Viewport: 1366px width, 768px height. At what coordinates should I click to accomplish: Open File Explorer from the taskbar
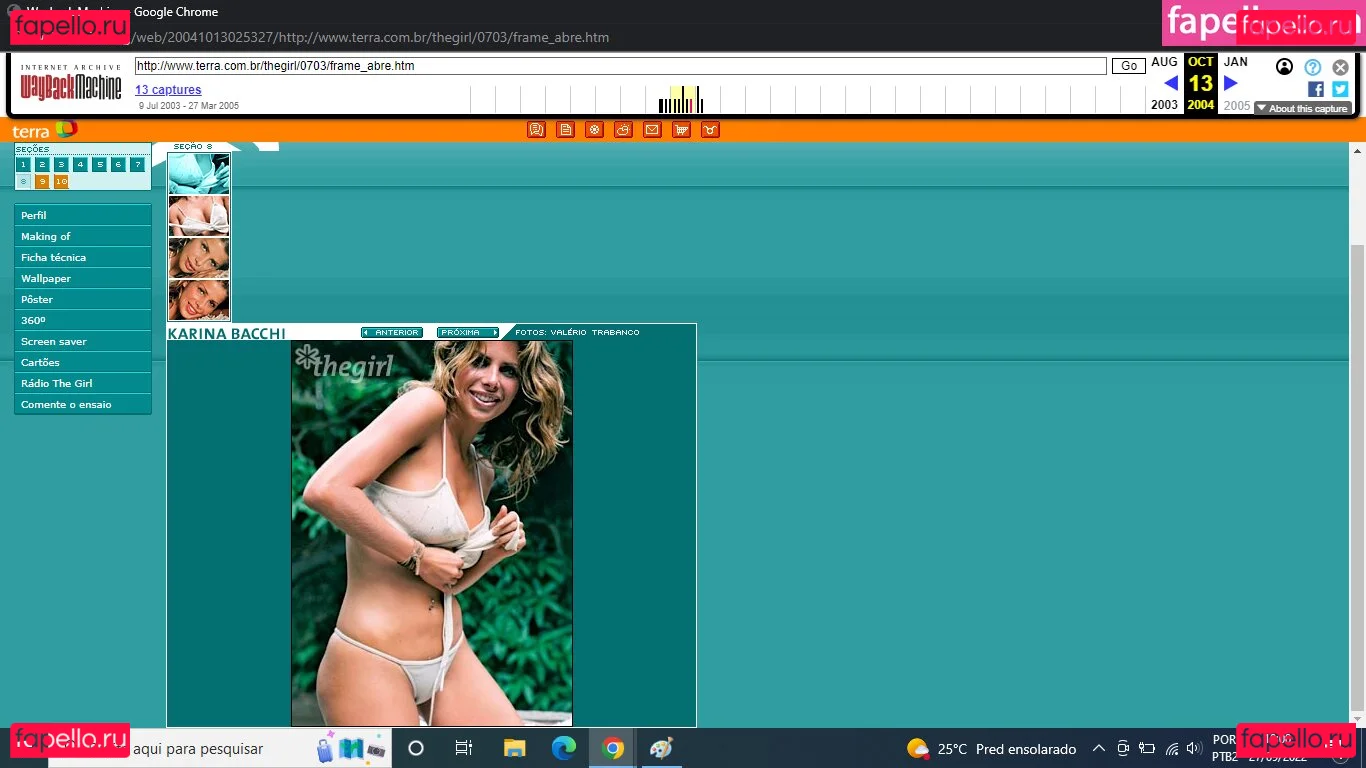coord(514,748)
